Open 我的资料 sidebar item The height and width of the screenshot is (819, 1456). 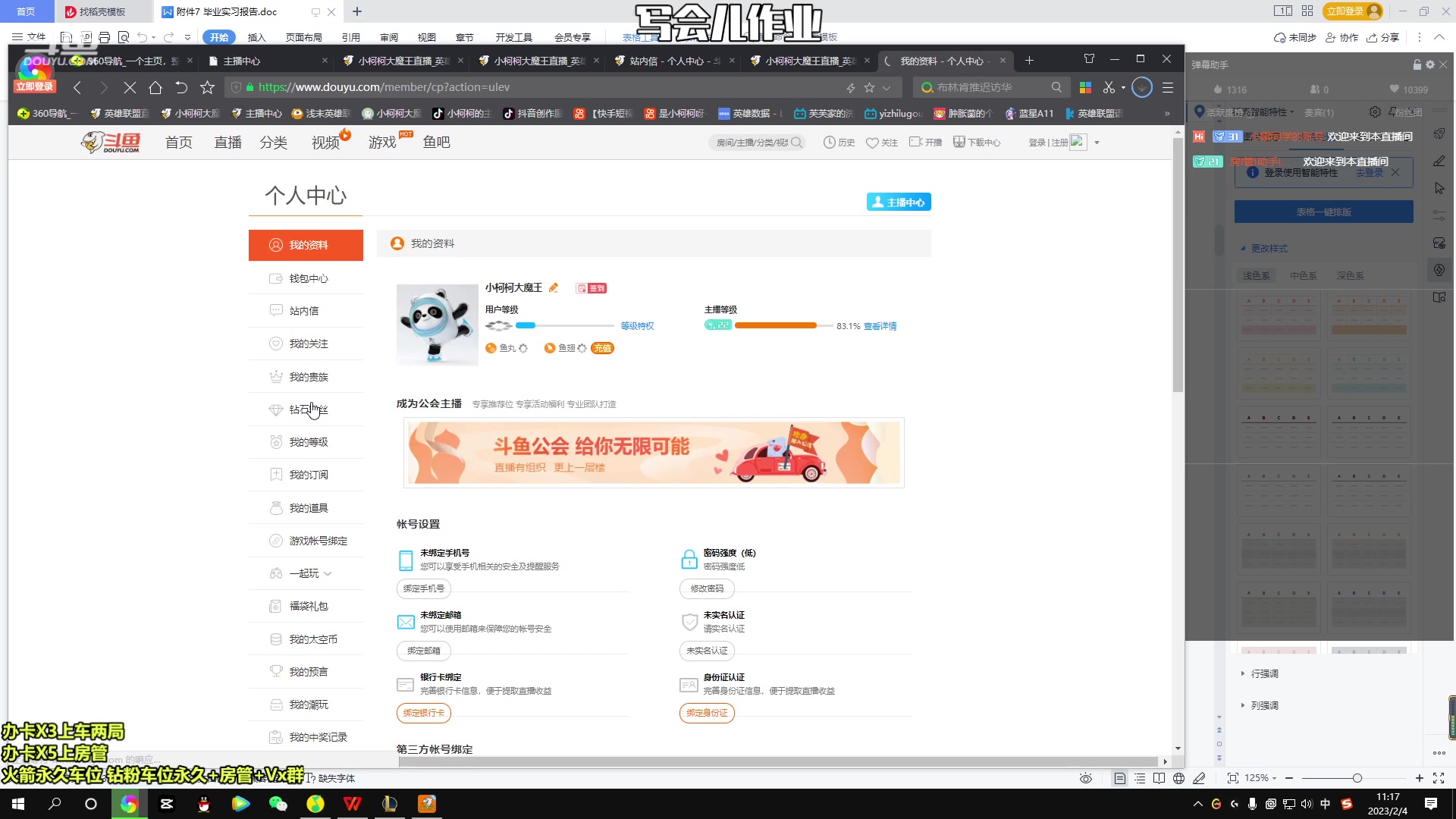pyautogui.click(x=306, y=245)
